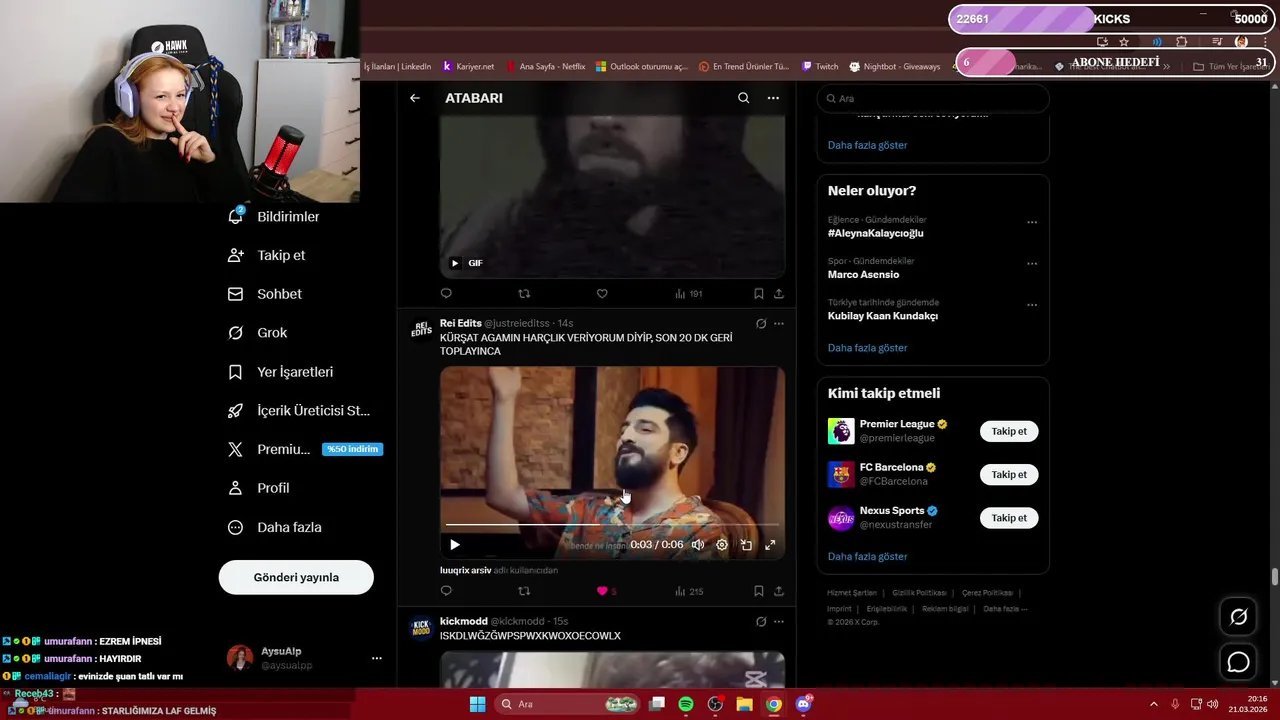The width and height of the screenshot is (1280, 720).
Task: Bookmark the GIF post with 191 views
Action: click(758, 294)
